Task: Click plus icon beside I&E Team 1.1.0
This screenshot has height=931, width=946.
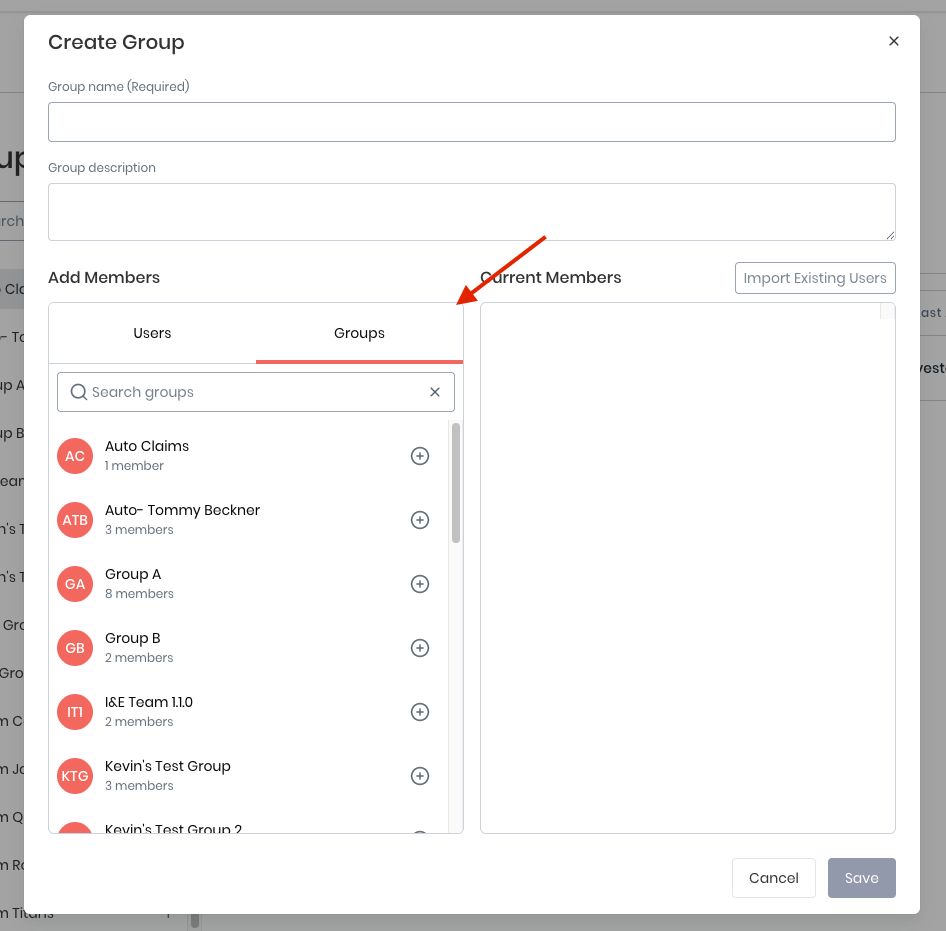Action: pos(420,712)
